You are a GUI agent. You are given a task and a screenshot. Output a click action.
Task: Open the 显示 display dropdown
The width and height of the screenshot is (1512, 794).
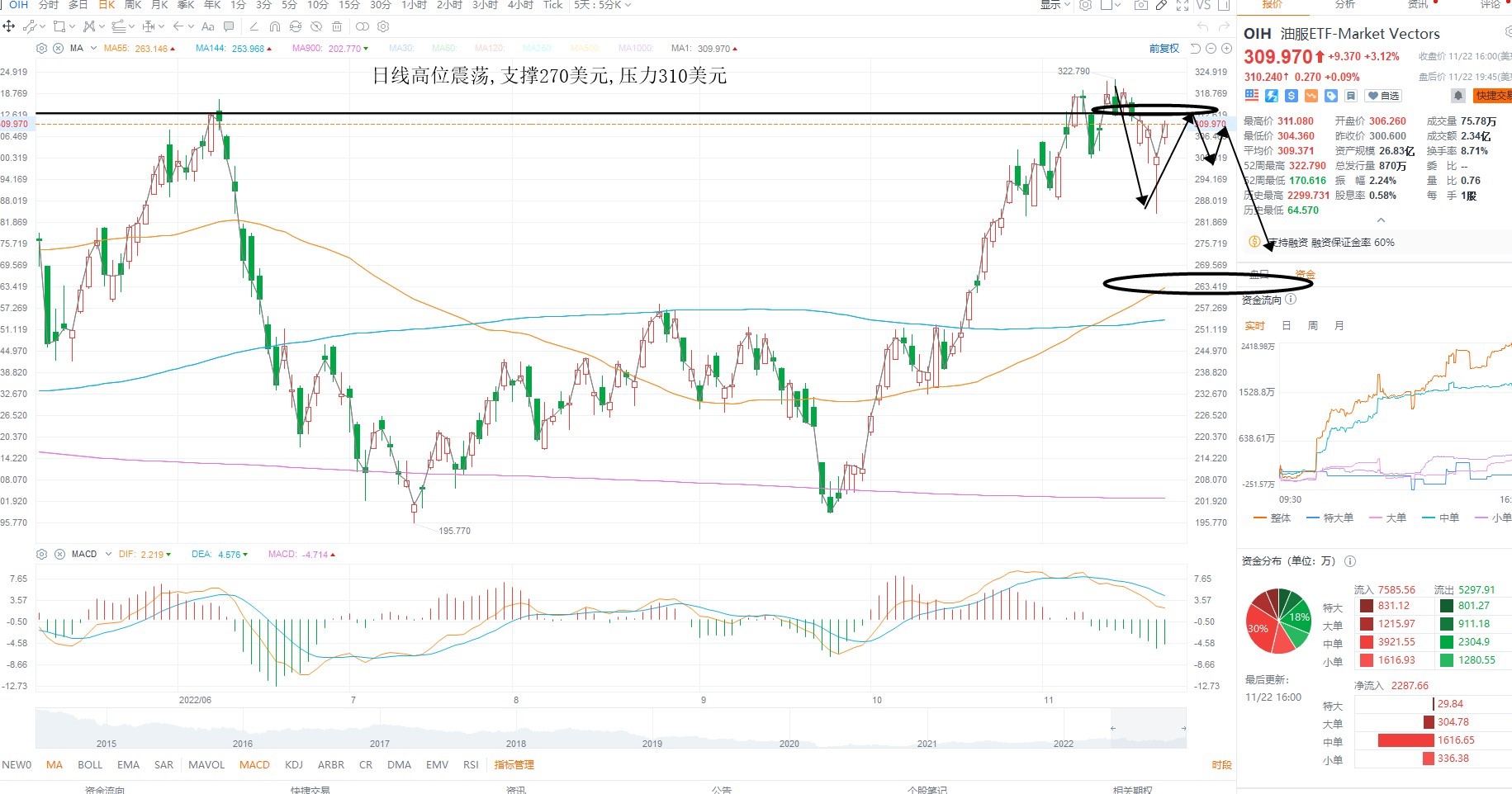click(1055, 5)
